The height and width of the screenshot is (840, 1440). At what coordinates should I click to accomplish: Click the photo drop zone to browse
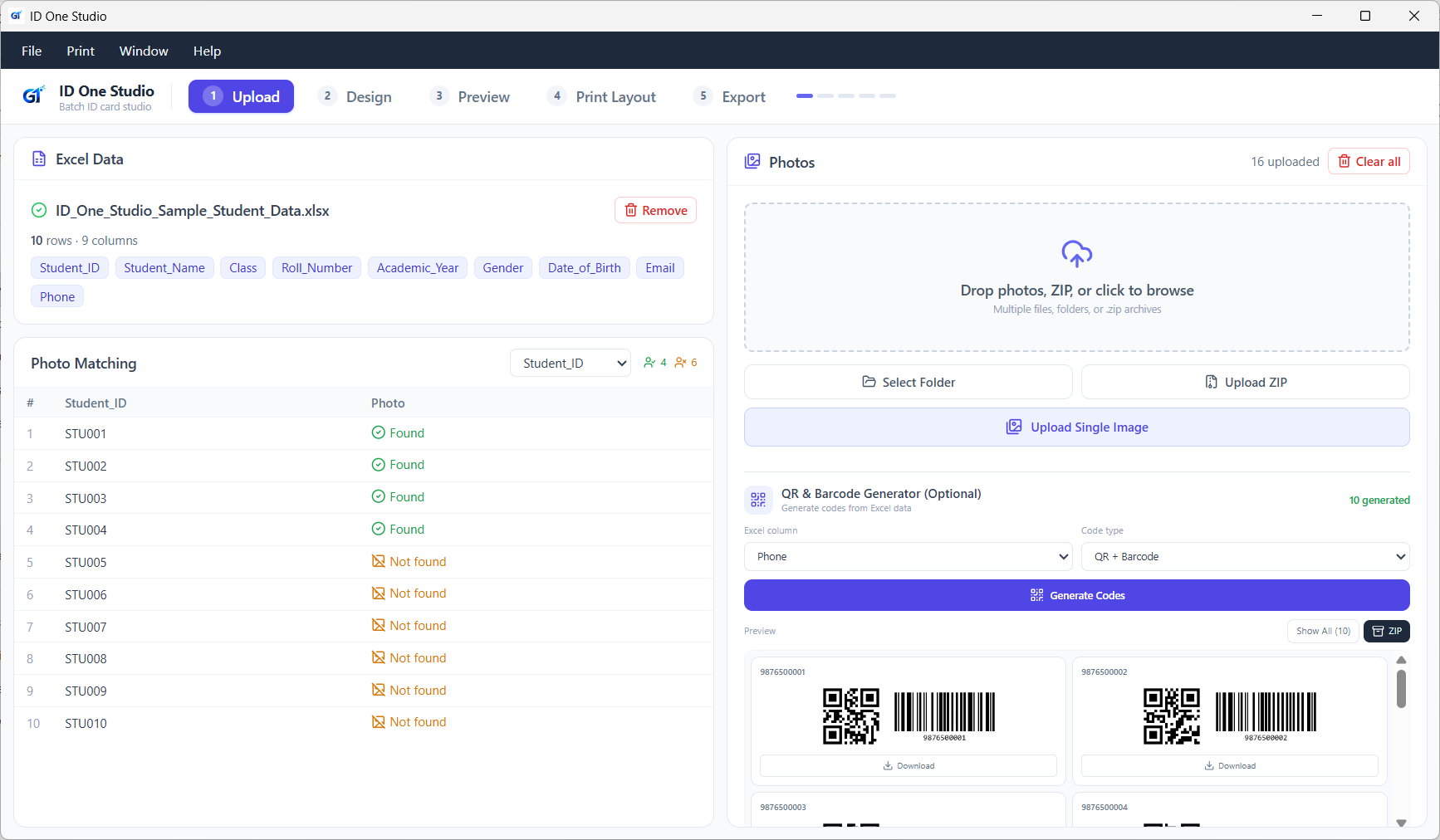coord(1077,277)
